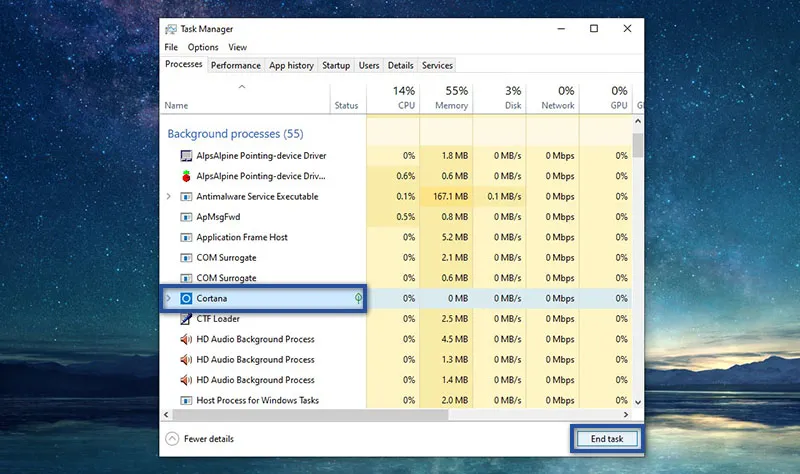
Task: Select the ApMsgFwd process row
Action: point(396,217)
